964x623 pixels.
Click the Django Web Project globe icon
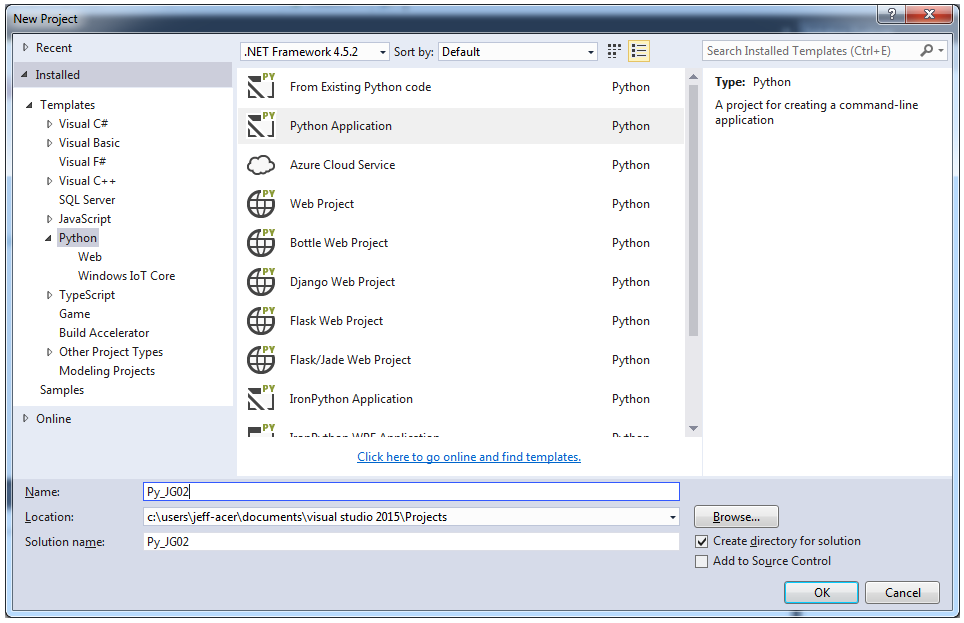261,282
